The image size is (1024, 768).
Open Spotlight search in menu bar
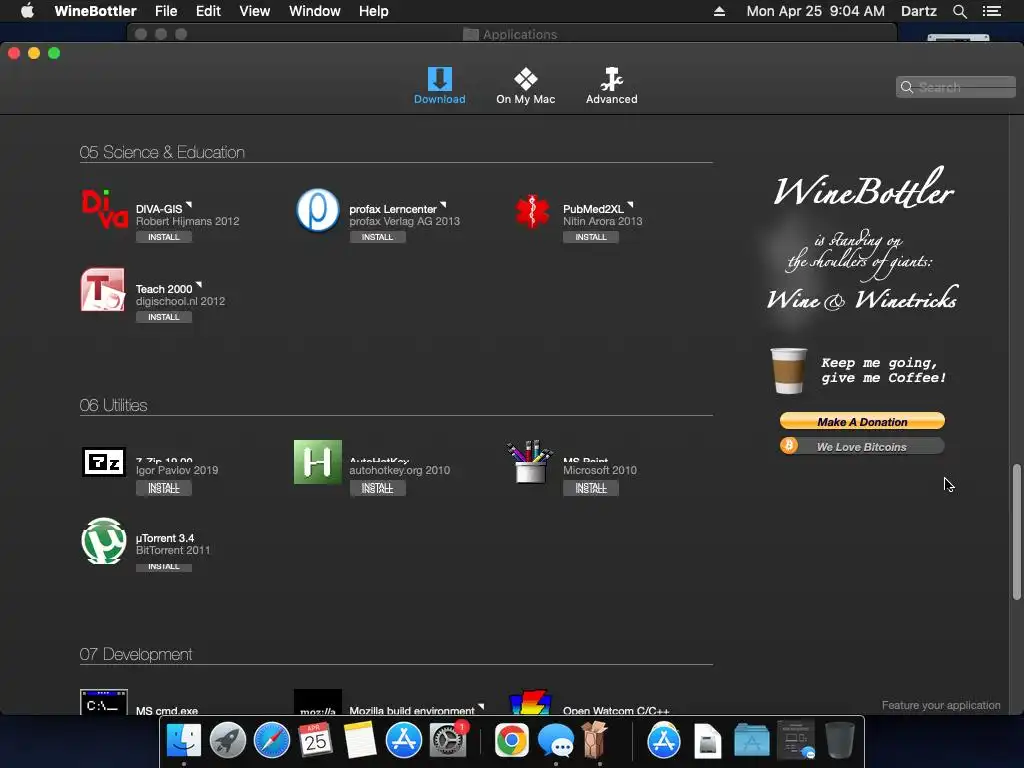[x=959, y=11]
